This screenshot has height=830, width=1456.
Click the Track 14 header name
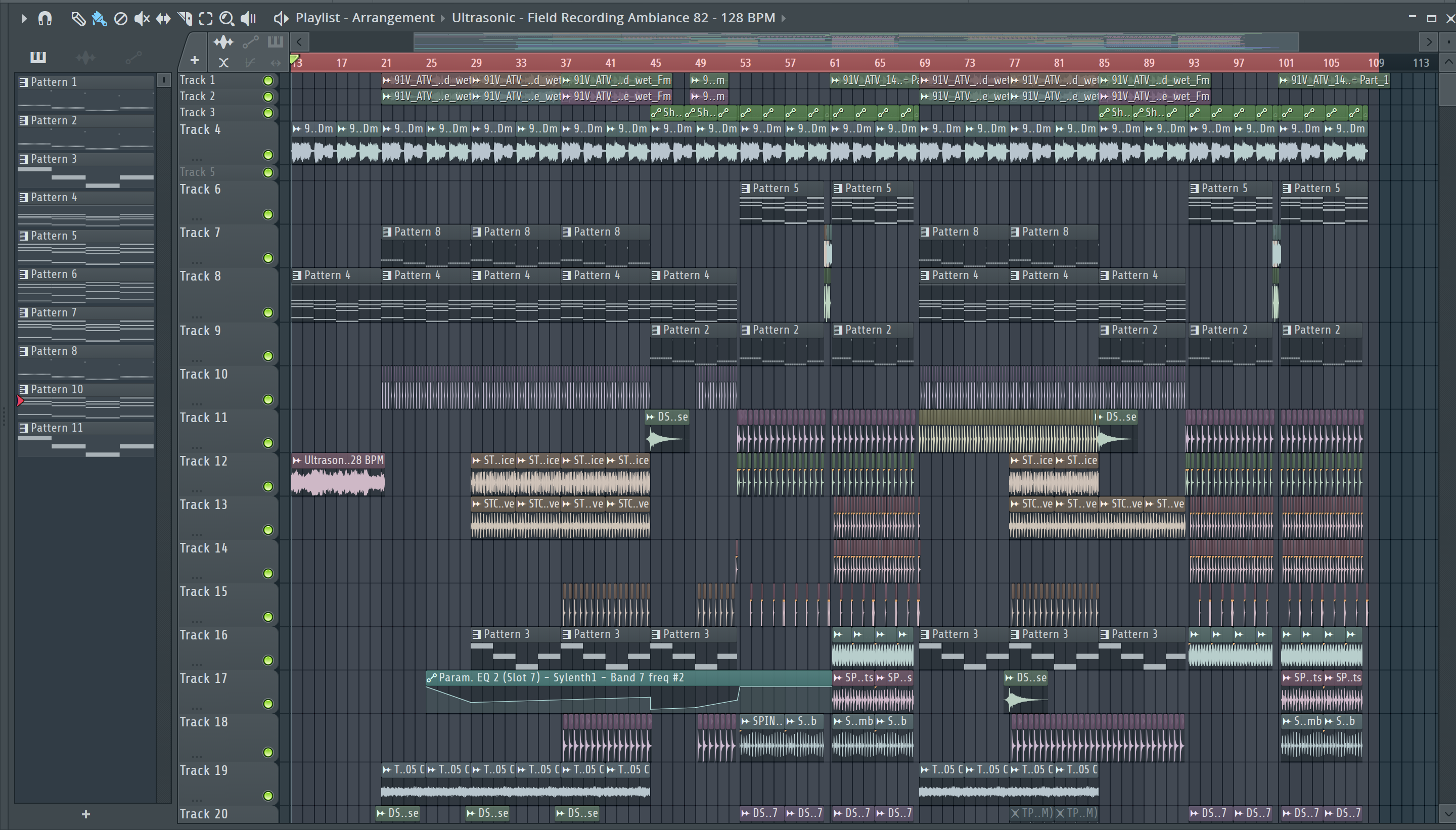(x=204, y=548)
